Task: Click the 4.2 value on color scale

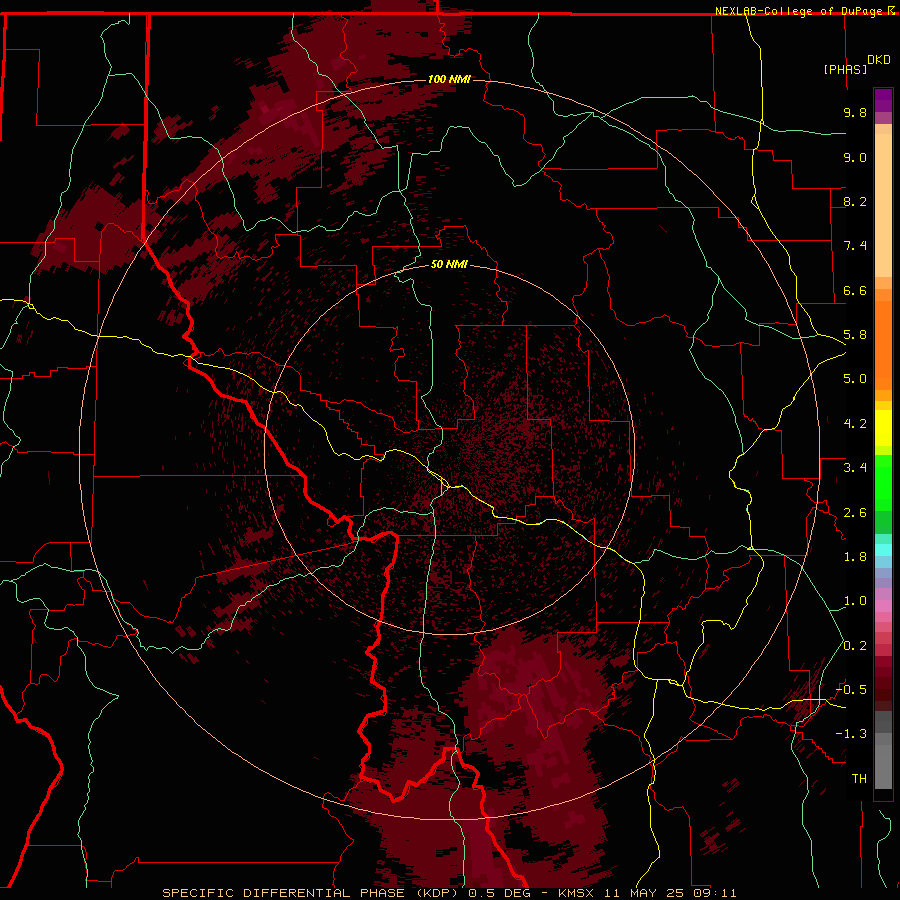Action: [x=855, y=424]
